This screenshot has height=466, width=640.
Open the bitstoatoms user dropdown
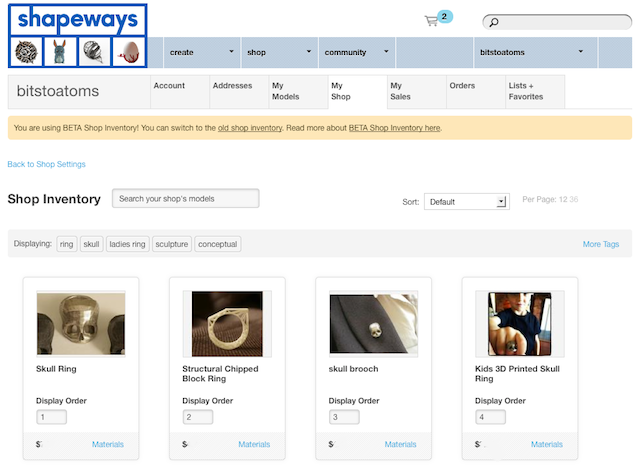tap(531, 52)
